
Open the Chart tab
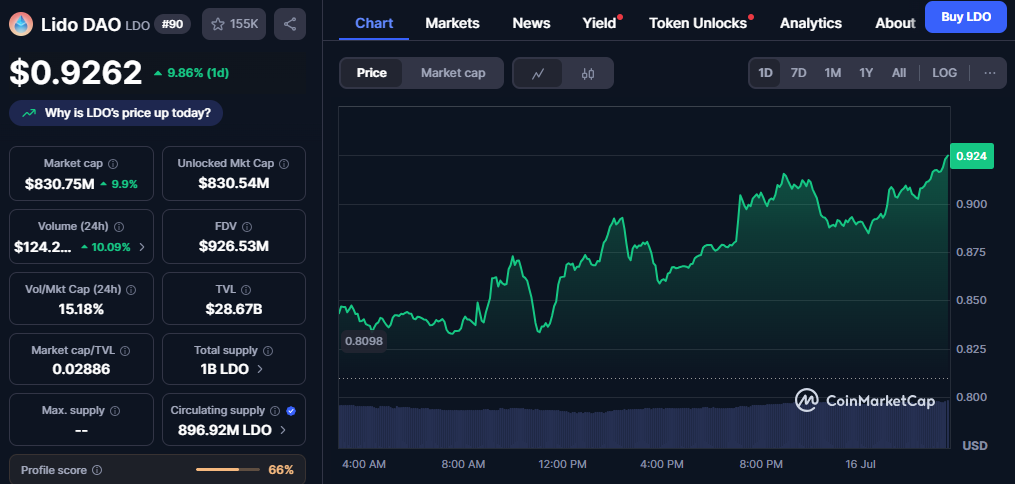pos(374,23)
